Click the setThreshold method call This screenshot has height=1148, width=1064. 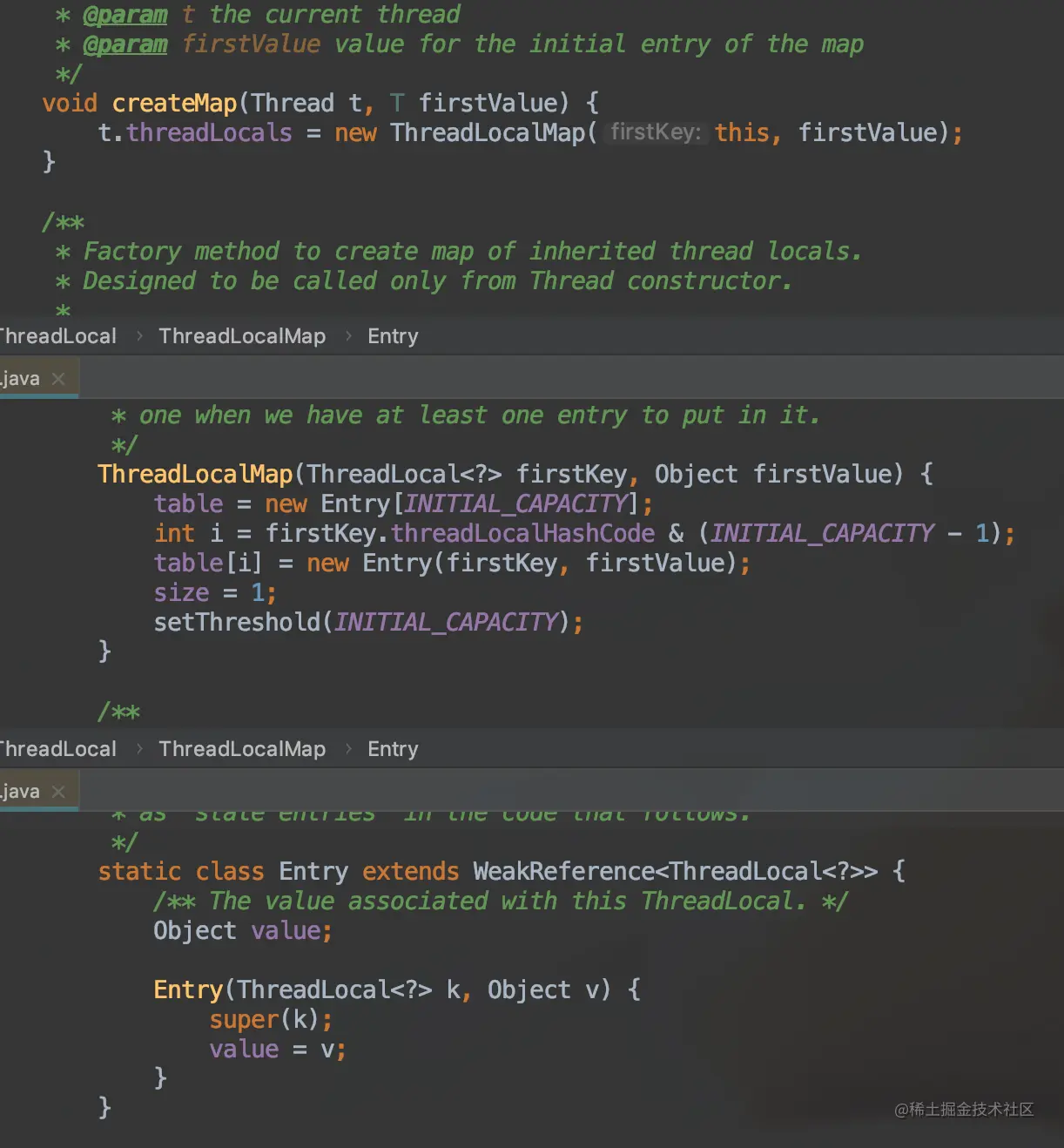(238, 622)
